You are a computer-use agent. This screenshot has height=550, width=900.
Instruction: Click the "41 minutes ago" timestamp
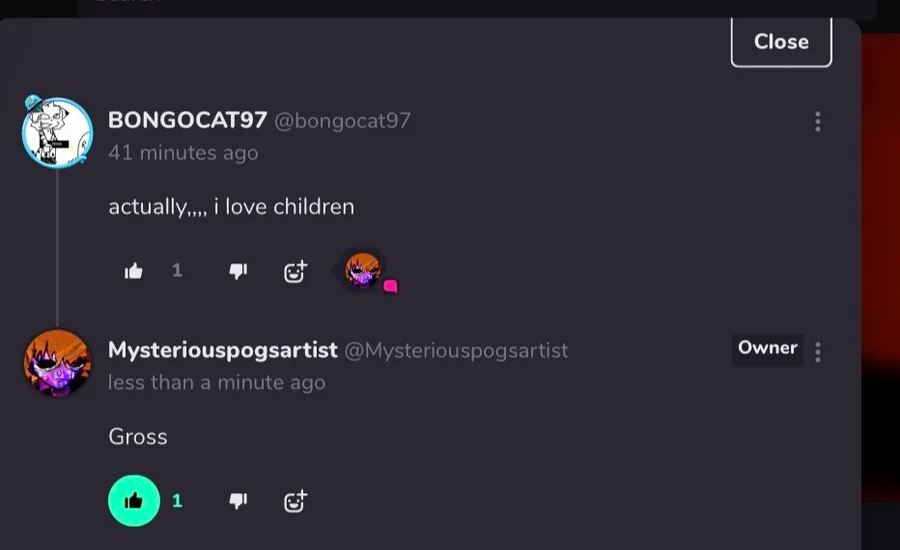tap(183, 153)
